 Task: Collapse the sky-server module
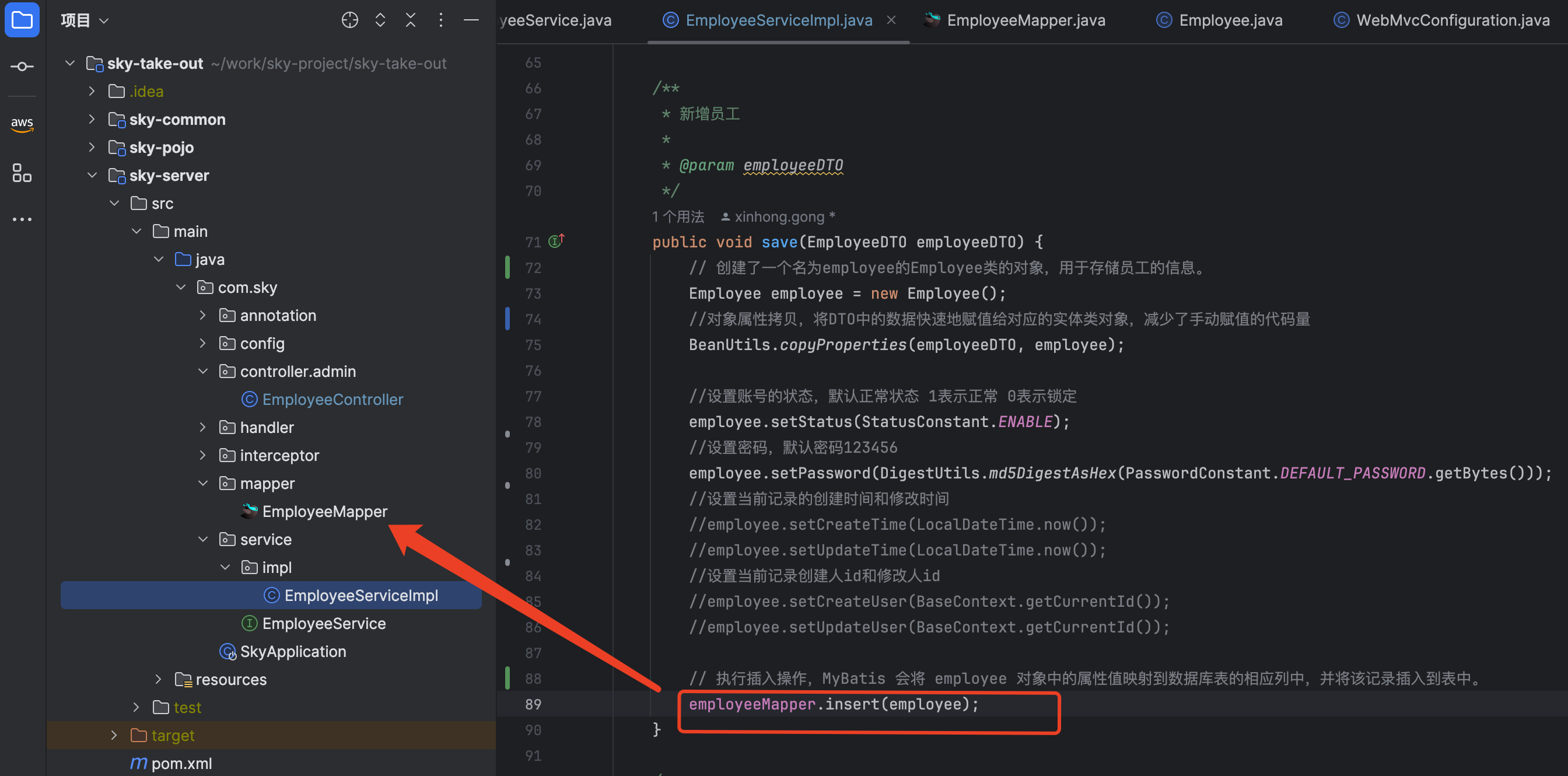point(92,175)
